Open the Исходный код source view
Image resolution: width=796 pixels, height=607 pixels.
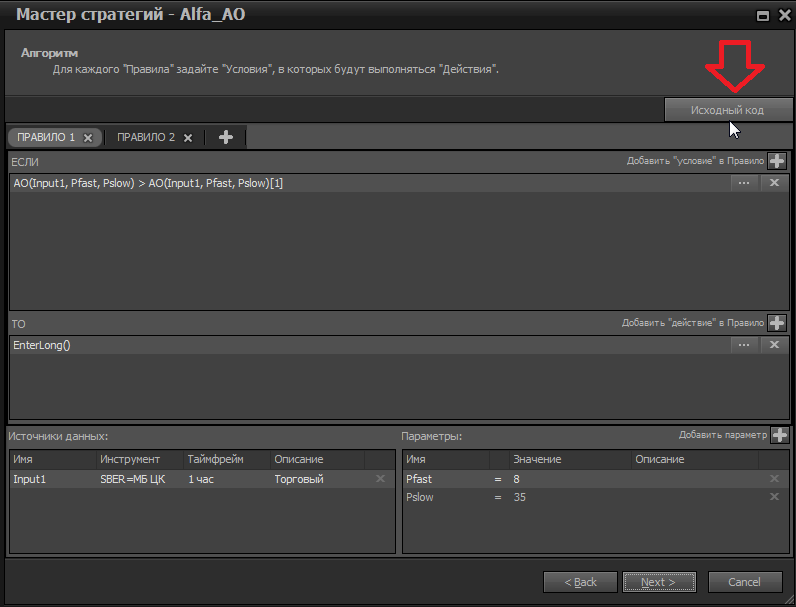(727, 110)
